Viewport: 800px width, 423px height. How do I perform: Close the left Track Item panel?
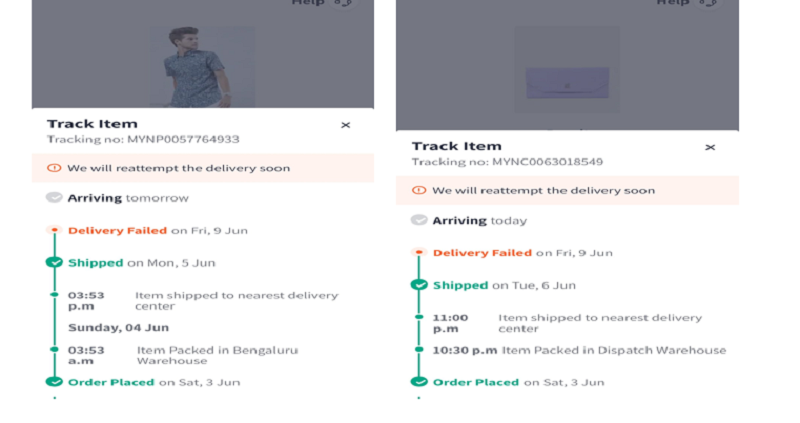(x=345, y=125)
